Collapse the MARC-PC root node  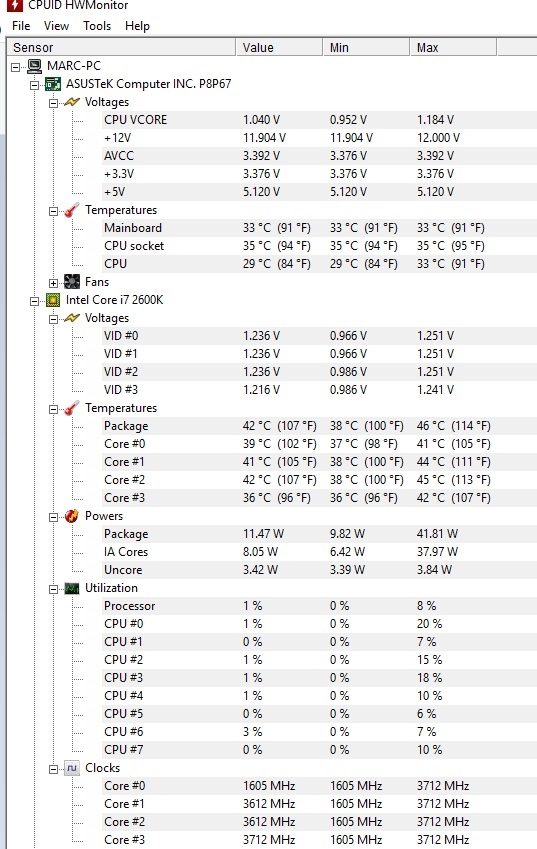coord(16,67)
